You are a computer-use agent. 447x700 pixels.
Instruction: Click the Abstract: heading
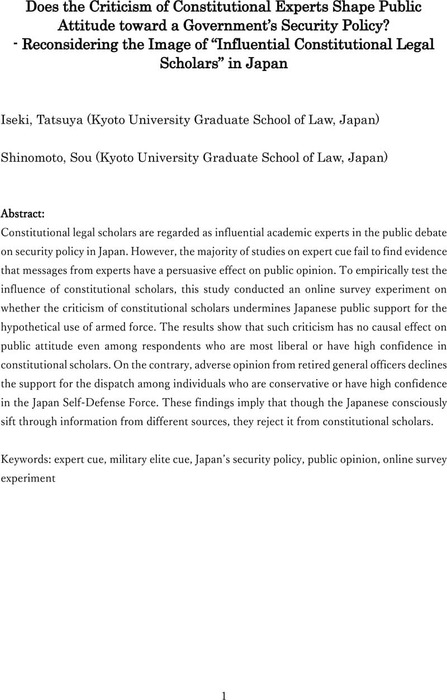23,214
